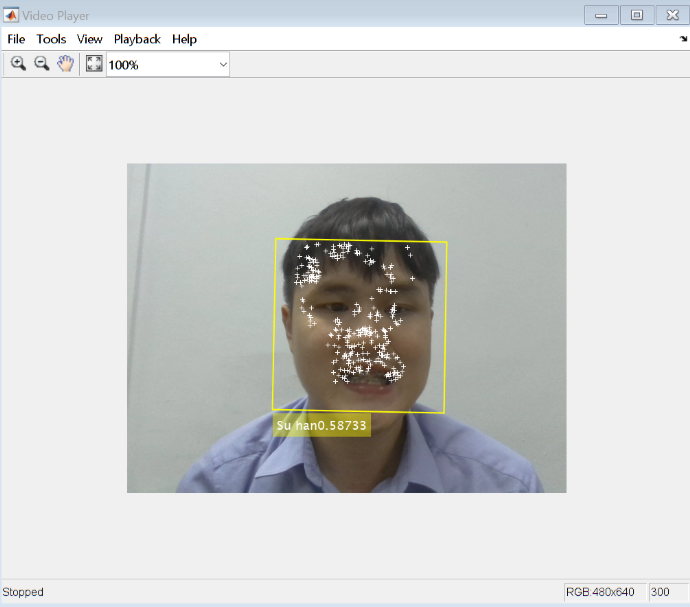690x607 pixels.
Task: Select the Zoom In tool
Action: (x=18, y=64)
